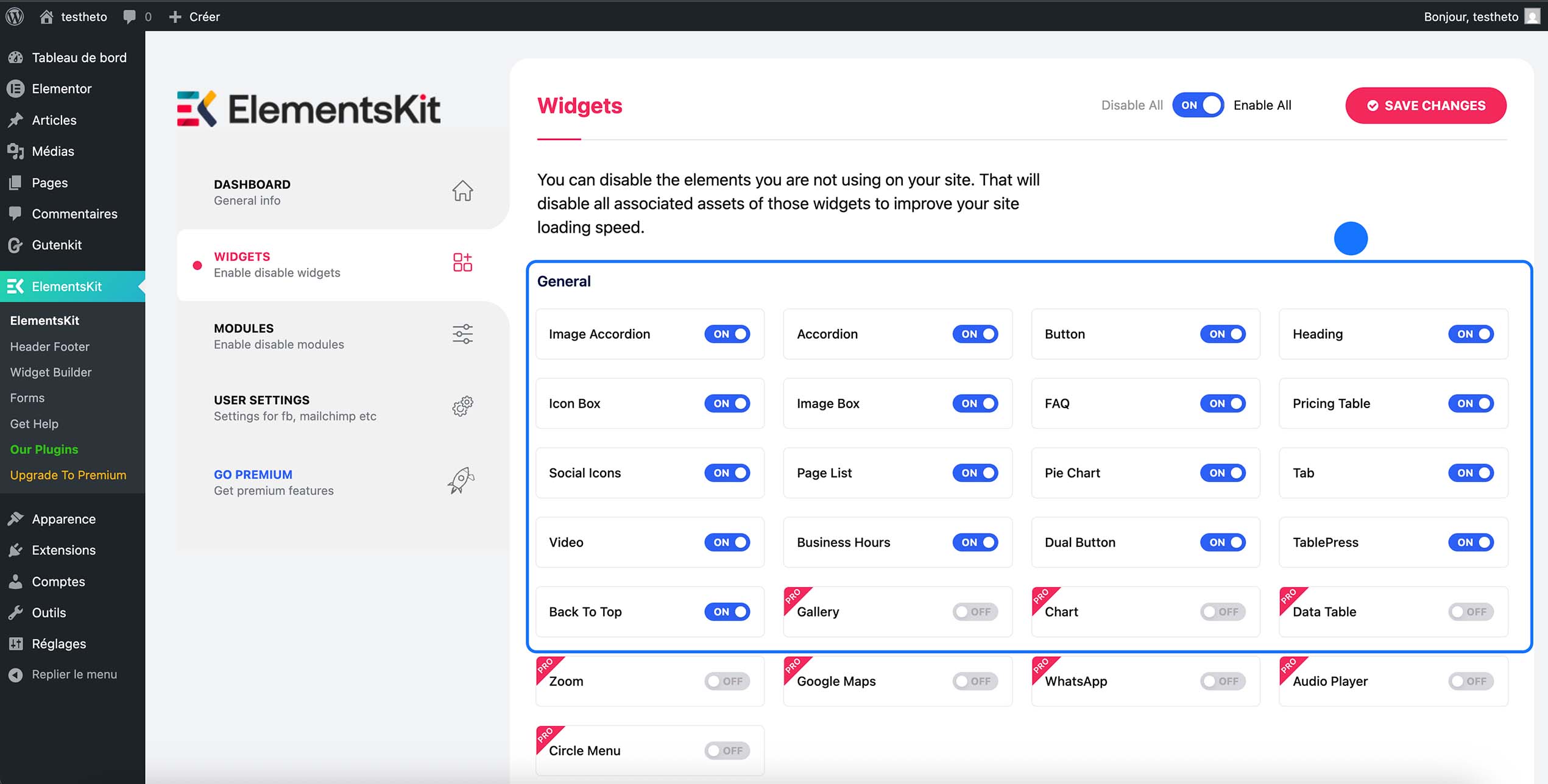Open the Créer dropdown menu
Image resolution: width=1548 pixels, height=784 pixels.
pyautogui.click(x=194, y=16)
